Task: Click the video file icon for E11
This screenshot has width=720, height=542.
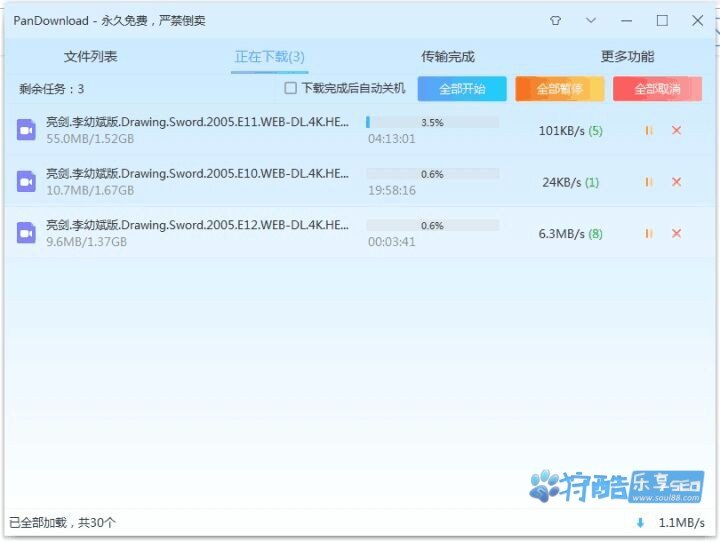Action: coord(26,130)
